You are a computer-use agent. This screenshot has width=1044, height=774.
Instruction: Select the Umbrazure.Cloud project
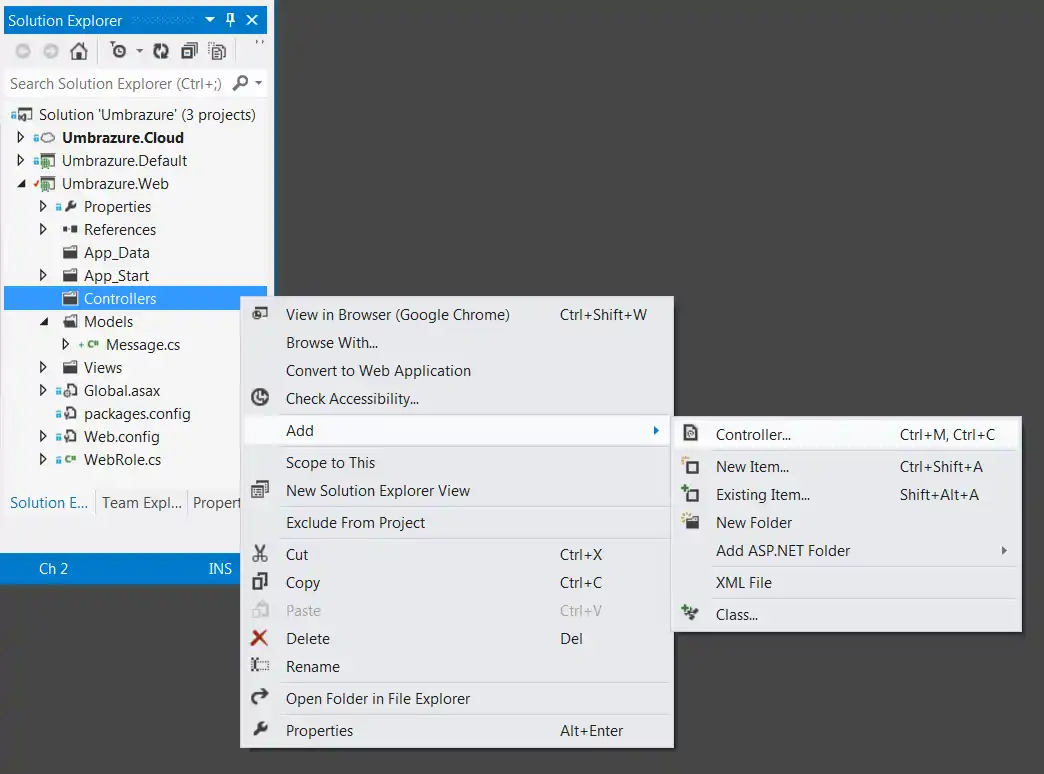tap(123, 137)
